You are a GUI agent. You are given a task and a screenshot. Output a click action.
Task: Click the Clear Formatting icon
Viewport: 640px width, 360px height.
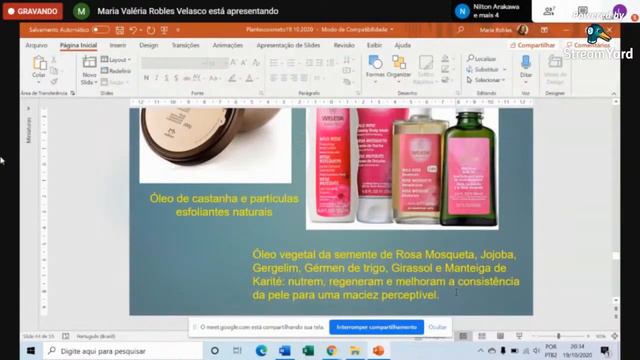256,62
